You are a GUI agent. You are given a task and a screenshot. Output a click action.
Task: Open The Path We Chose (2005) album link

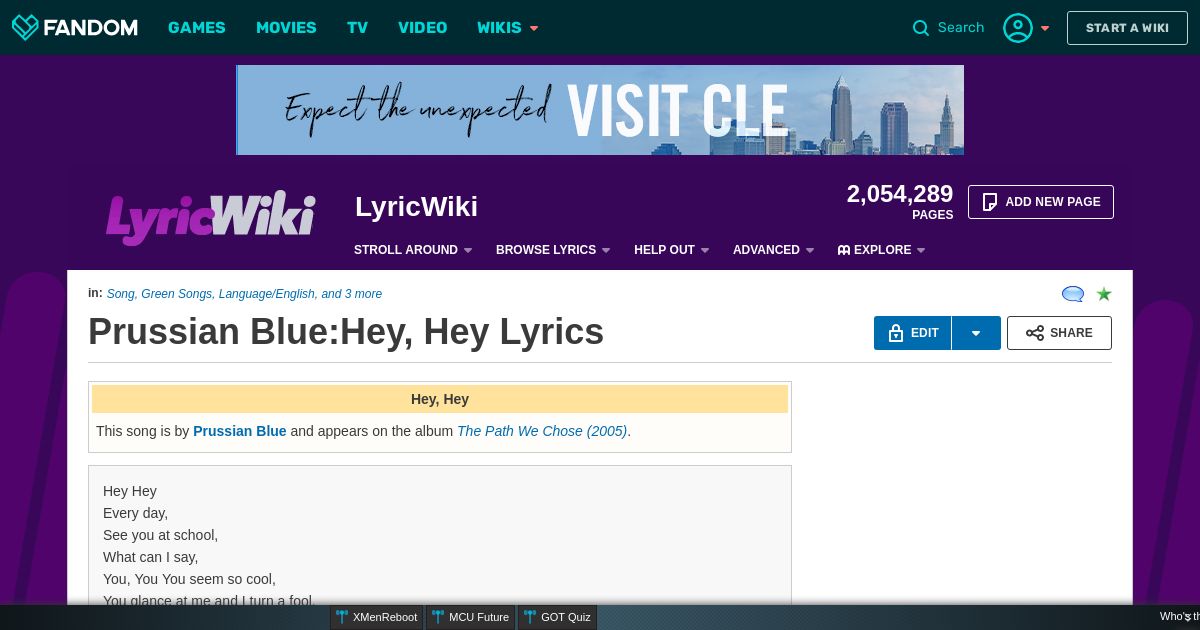542,431
